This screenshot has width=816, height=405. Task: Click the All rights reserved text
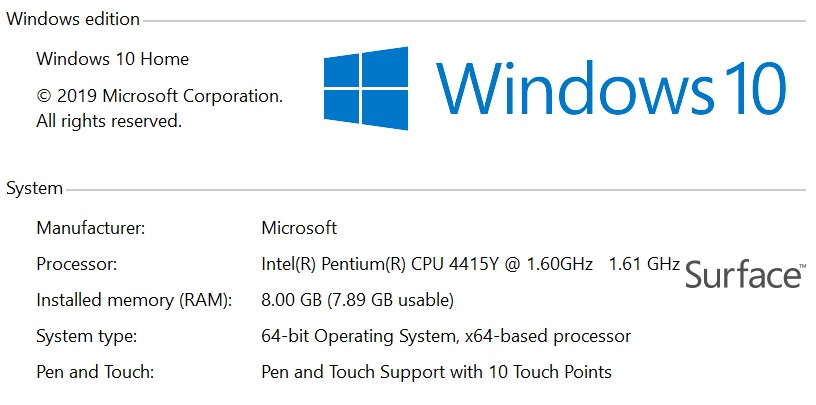(x=109, y=121)
